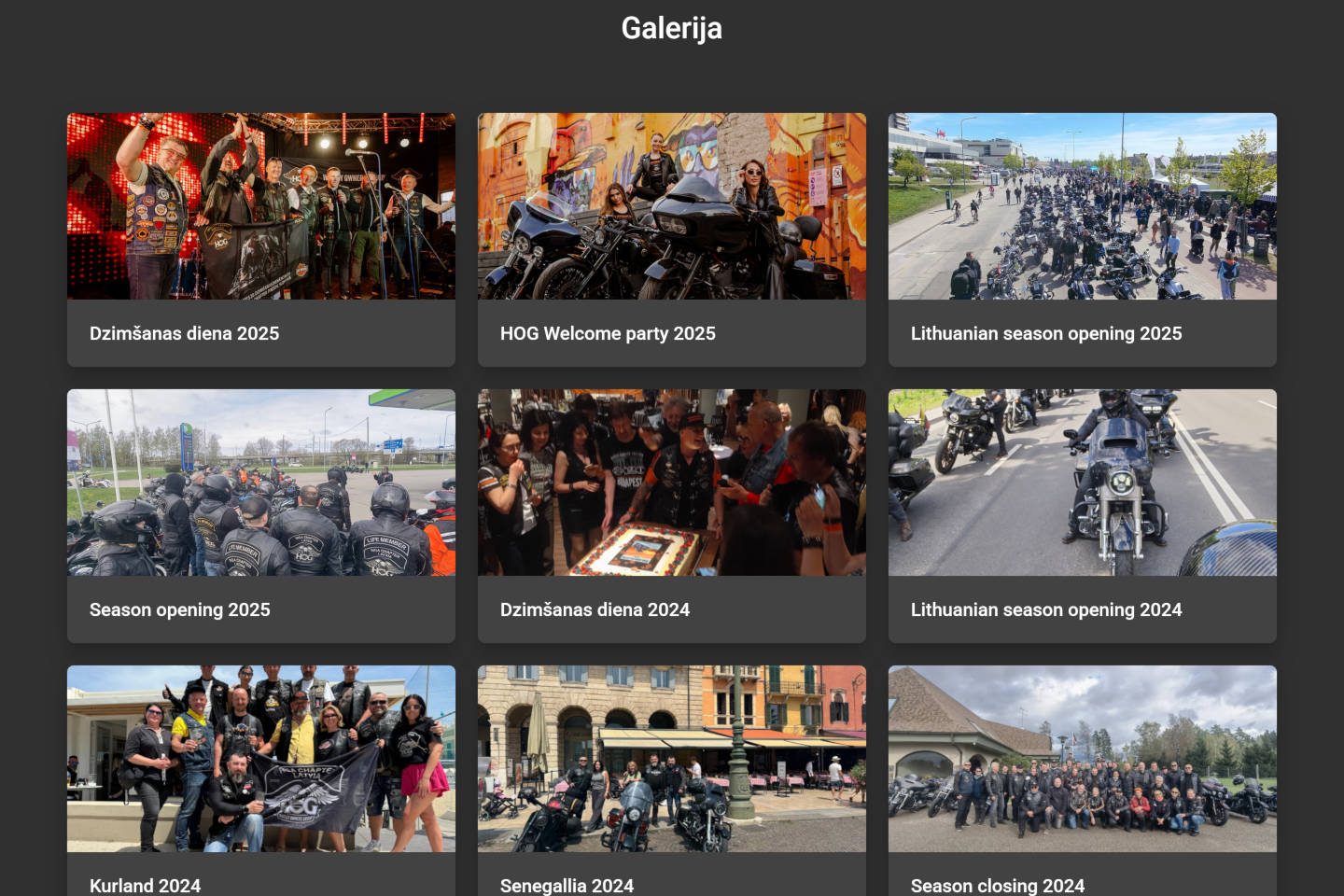Open the Season closing 2024 group photo

coord(1083,759)
